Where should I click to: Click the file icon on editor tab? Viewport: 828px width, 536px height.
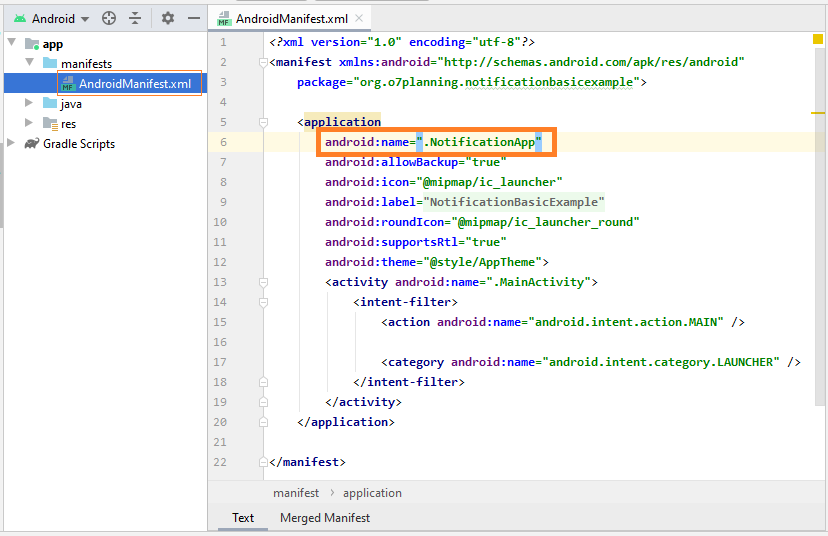(x=224, y=18)
